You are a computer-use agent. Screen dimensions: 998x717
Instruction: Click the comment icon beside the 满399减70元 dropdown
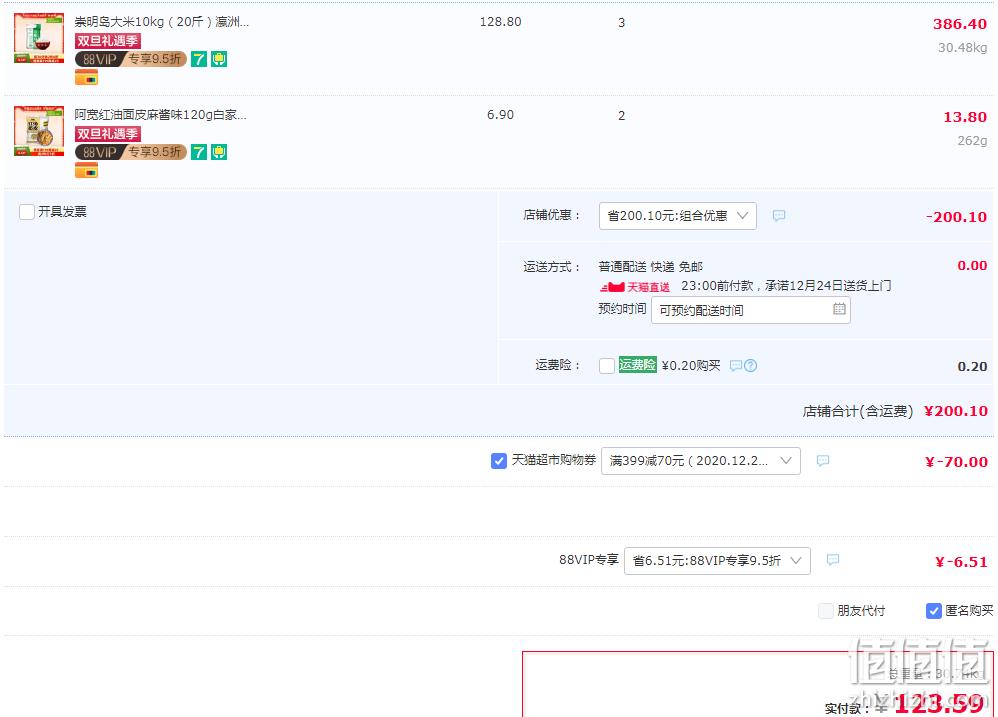pos(822,461)
